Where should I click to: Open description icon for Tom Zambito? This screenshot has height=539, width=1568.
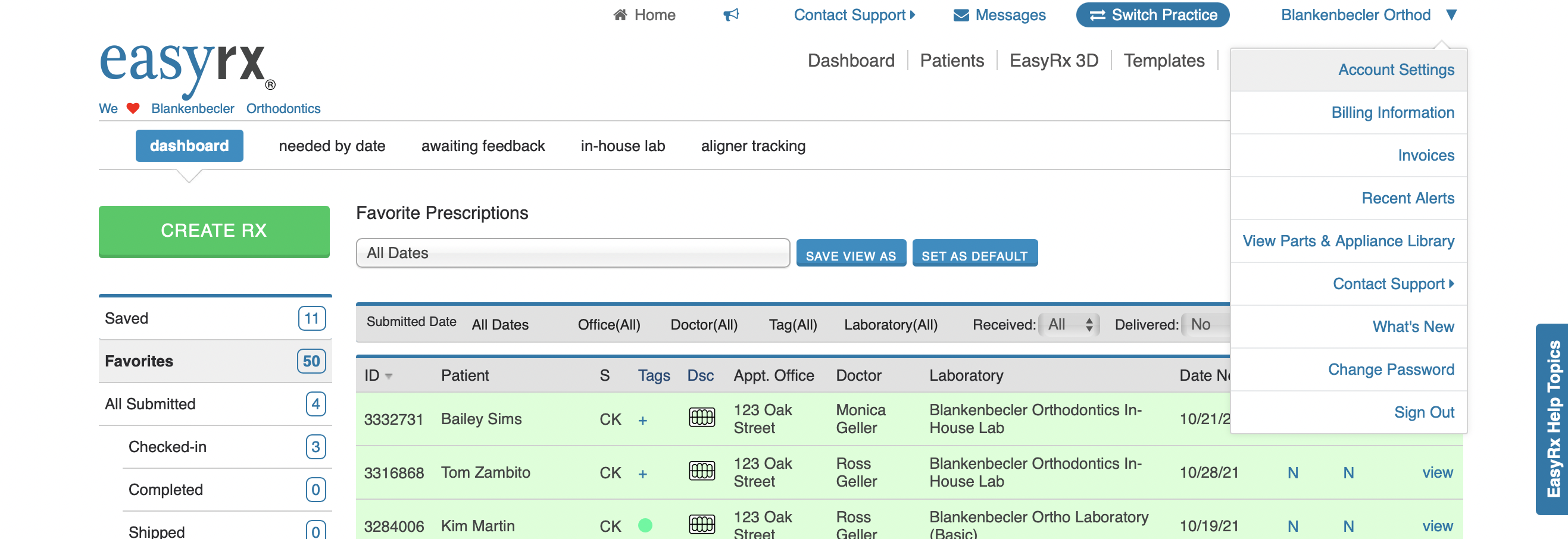[x=701, y=471]
